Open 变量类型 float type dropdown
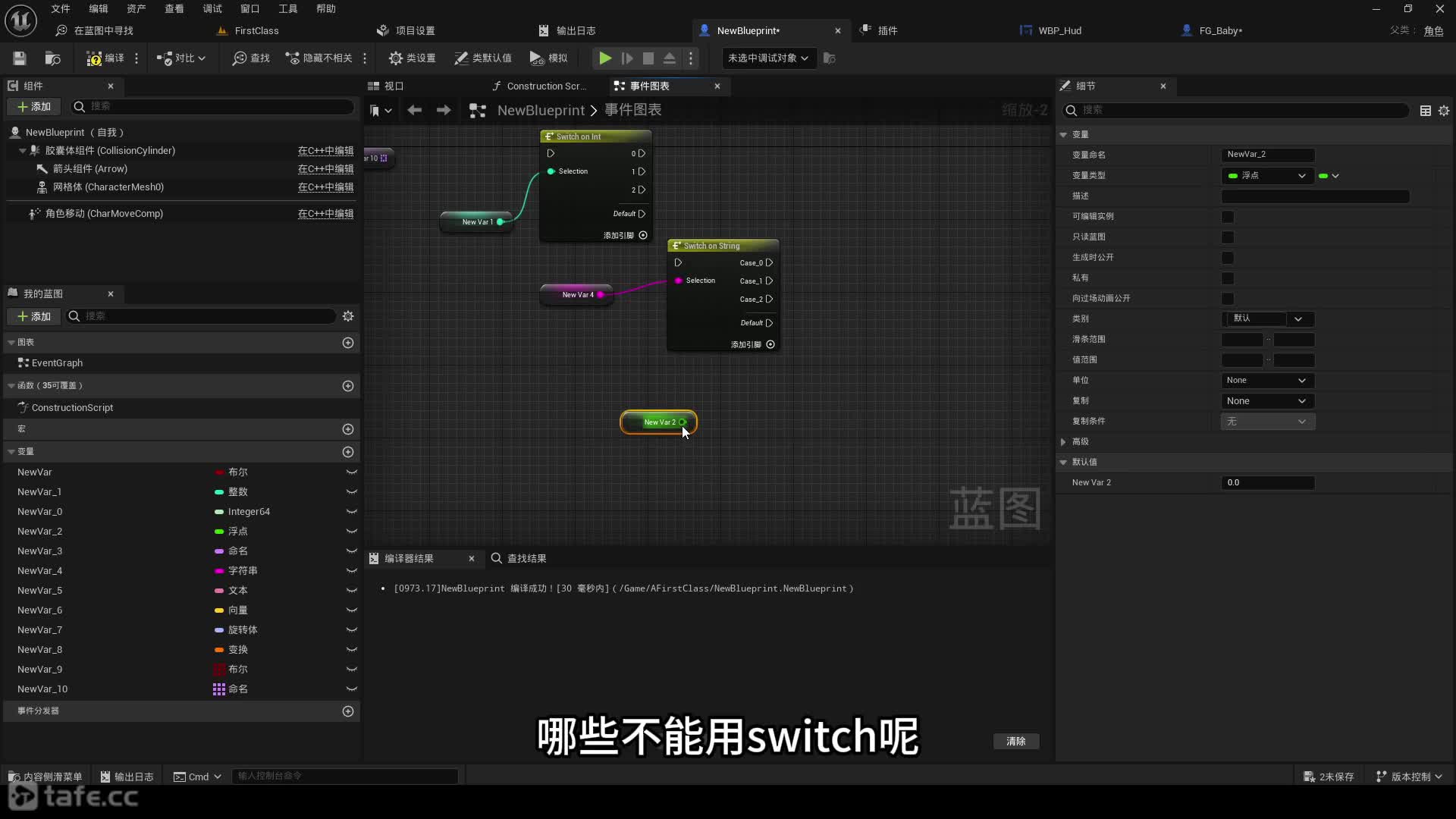Screen dimensions: 1456x819 (1267, 176)
